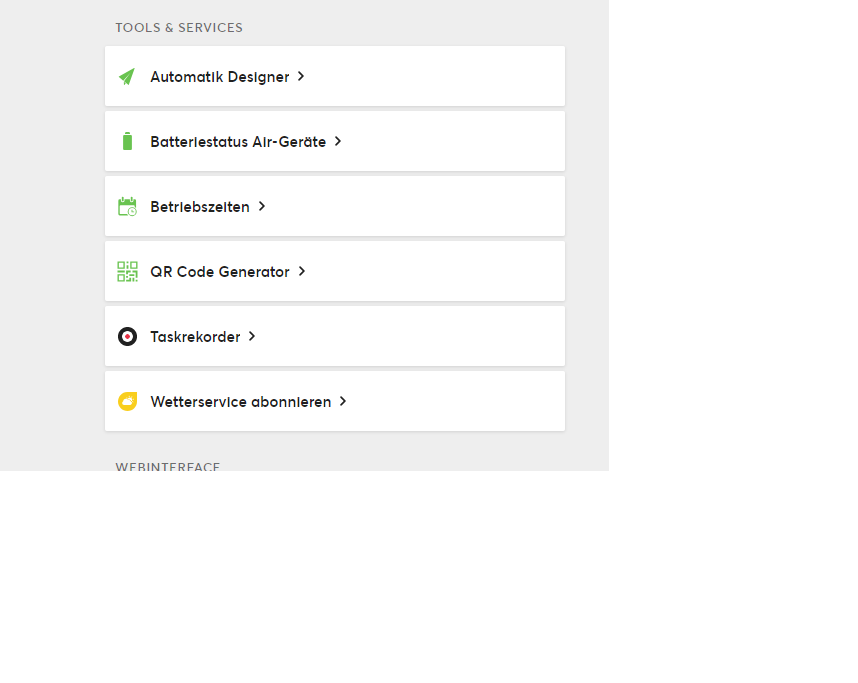Click the Taskrekorder chevron arrow
The width and height of the screenshot is (858, 683).
pos(252,337)
